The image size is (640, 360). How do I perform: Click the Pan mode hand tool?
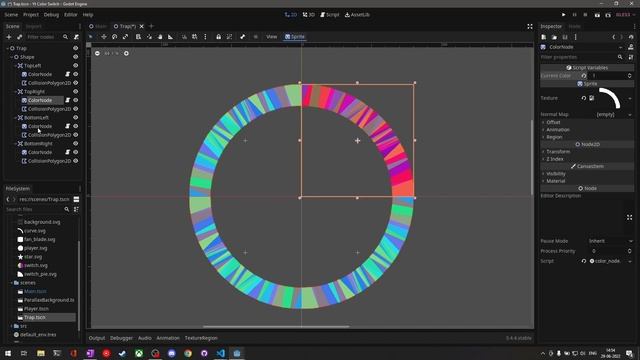[x=160, y=37]
